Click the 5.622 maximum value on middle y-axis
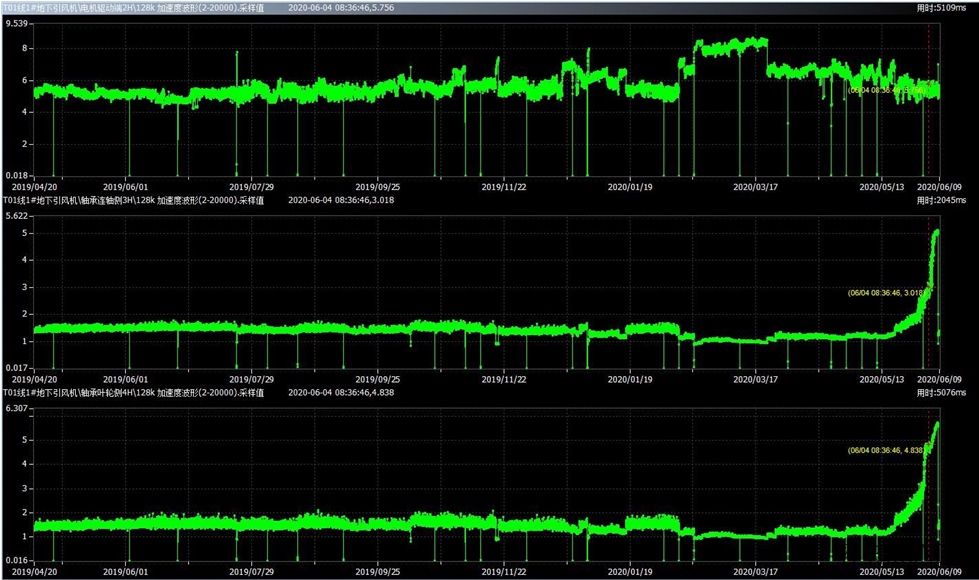Image resolution: width=979 pixels, height=580 pixels. [x=17, y=216]
